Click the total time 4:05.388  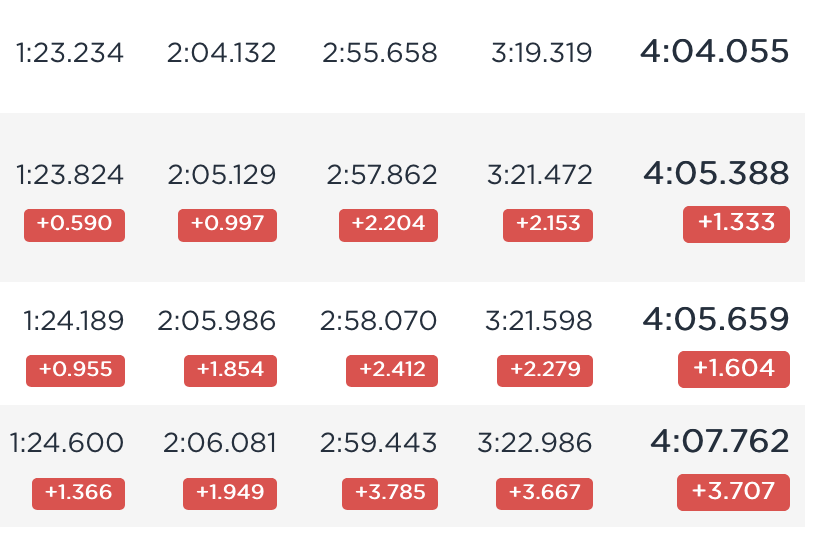pos(716,173)
